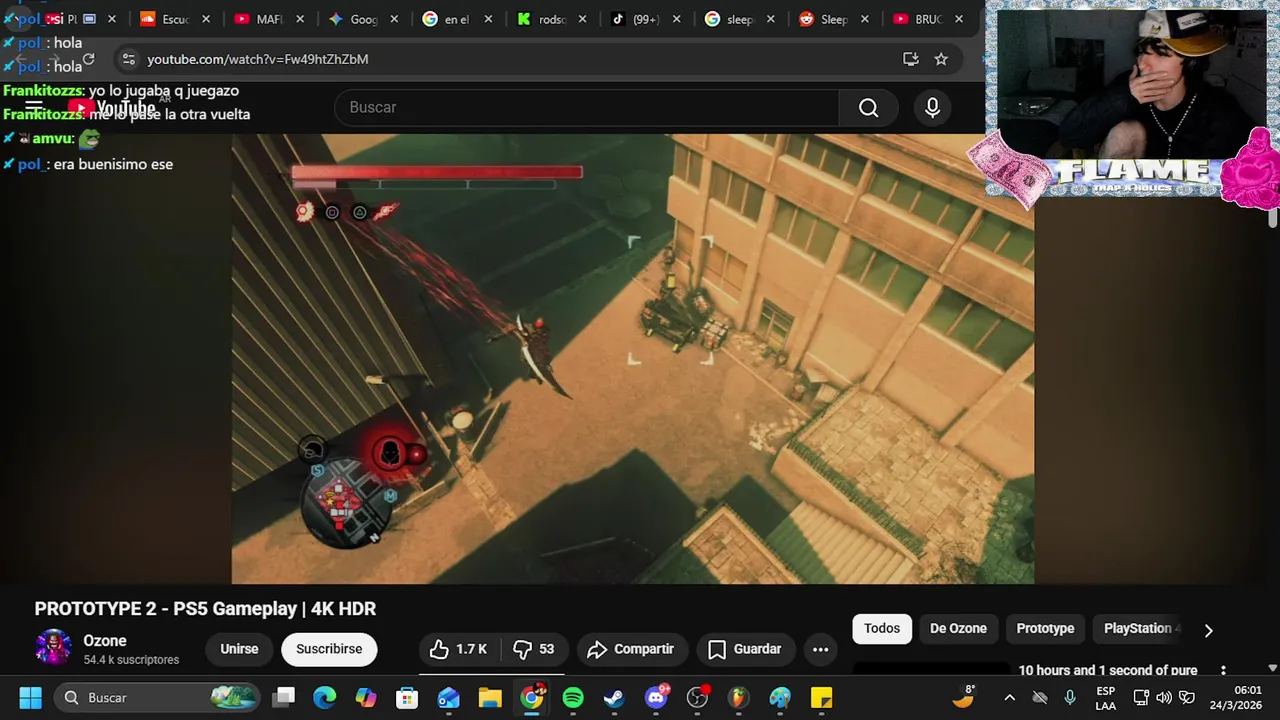Open Outlook from taskbar
1280x720 pixels.
[448, 697]
